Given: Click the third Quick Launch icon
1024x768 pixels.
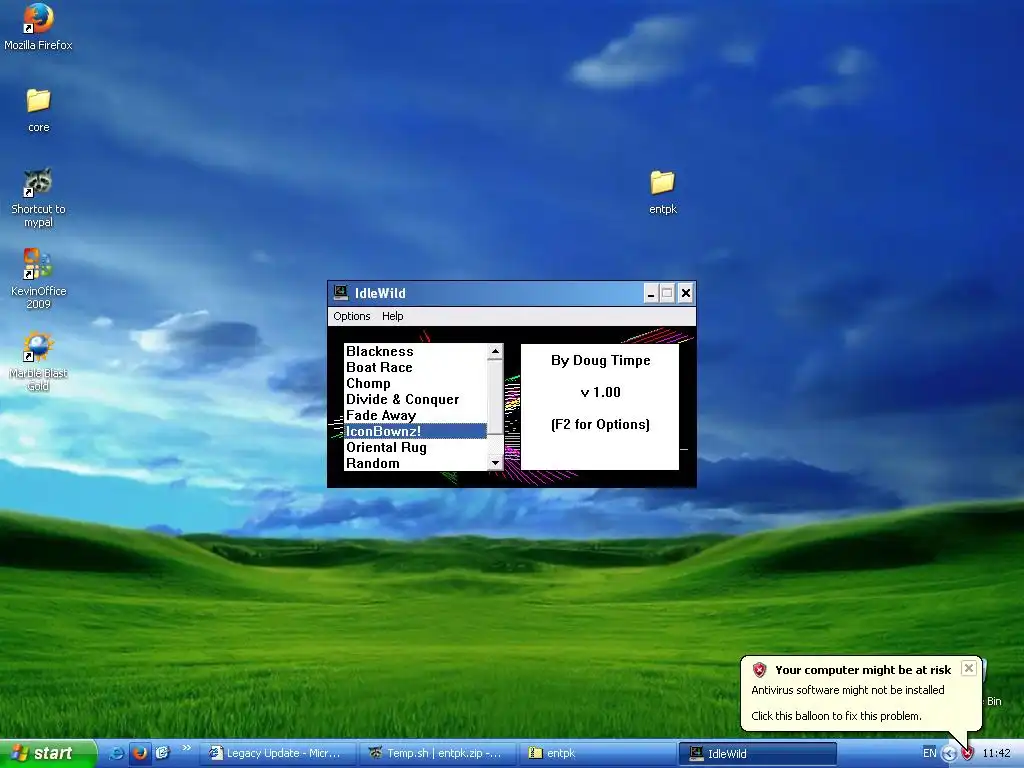Looking at the screenshot, I should coord(163,753).
